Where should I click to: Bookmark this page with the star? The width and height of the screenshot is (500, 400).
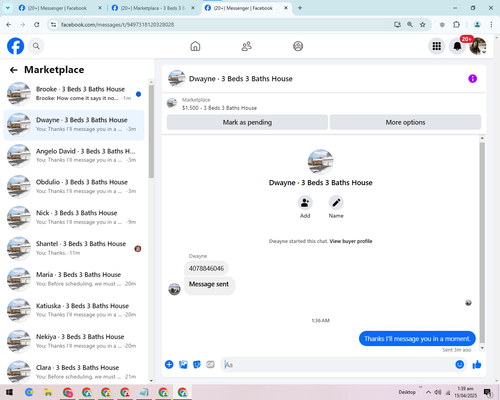click(x=423, y=24)
